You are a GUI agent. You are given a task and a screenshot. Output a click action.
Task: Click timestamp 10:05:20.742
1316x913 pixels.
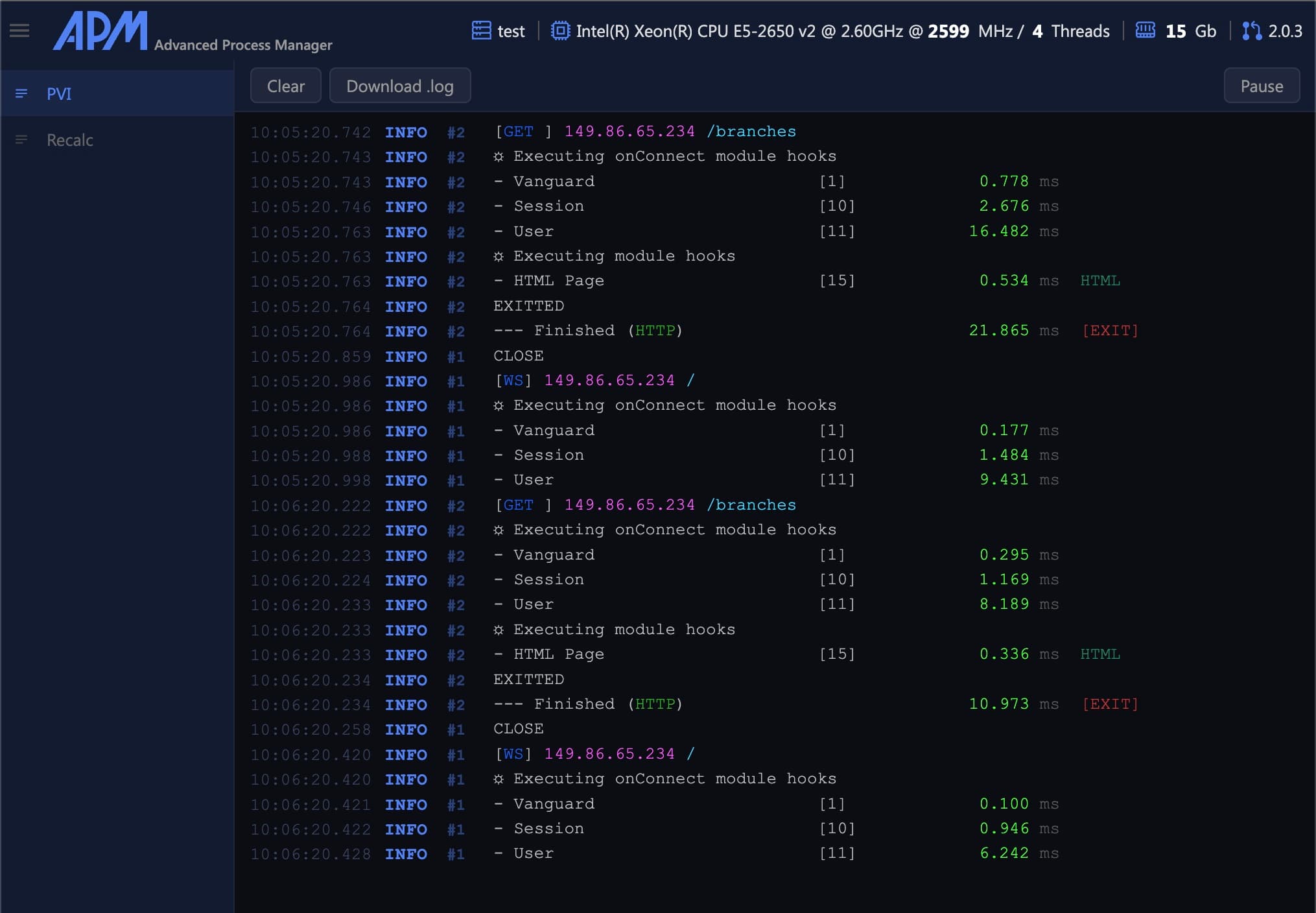click(311, 132)
